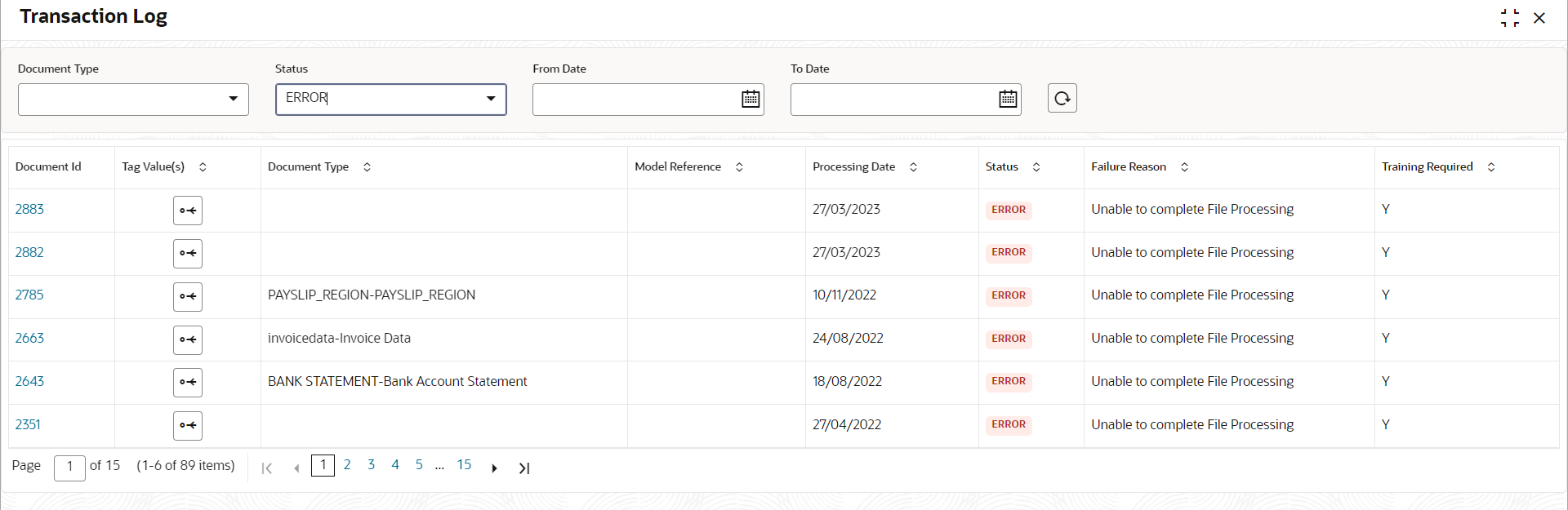Sort table by Processing Date column

913,166
